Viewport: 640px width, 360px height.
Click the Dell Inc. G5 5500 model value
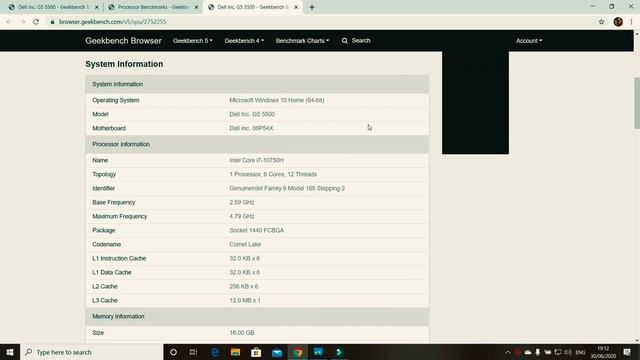pyautogui.click(x=252, y=114)
